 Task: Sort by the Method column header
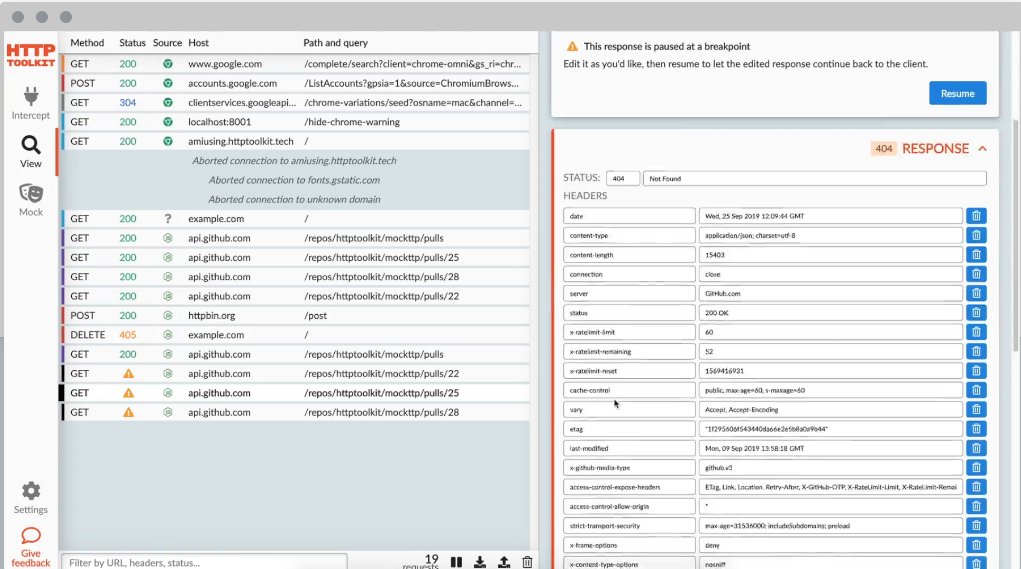(x=87, y=43)
